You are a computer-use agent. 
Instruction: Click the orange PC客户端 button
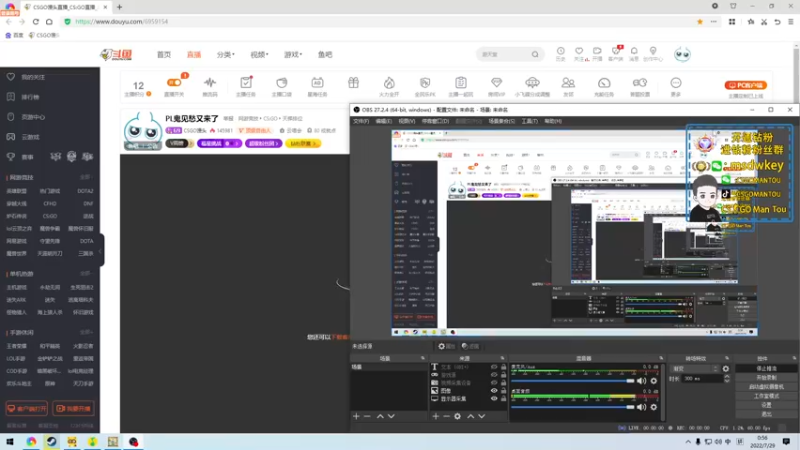pyautogui.click(x=745, y=85)
